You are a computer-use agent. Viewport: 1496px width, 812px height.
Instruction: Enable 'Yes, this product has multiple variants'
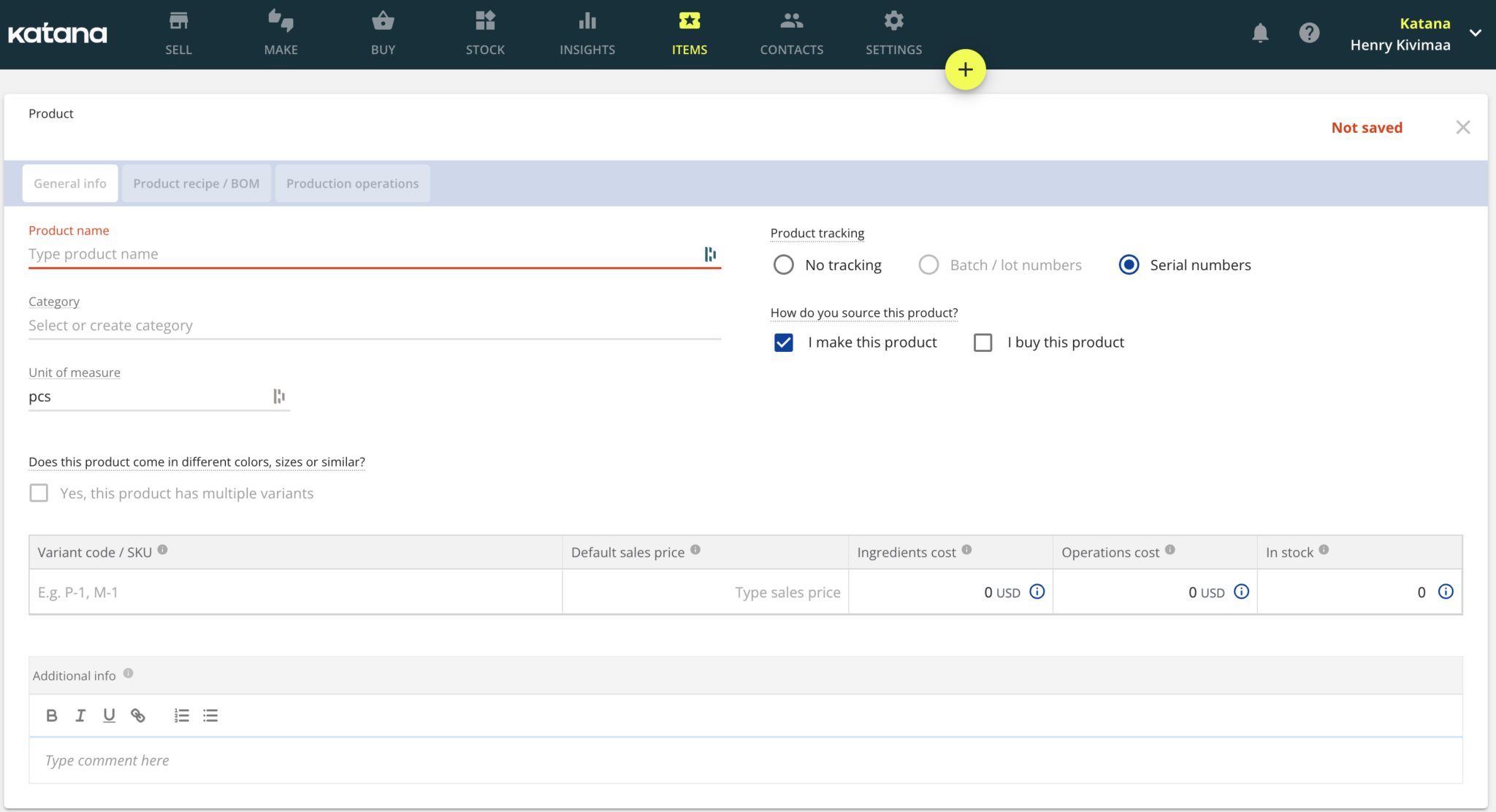(x=39, y=493)
